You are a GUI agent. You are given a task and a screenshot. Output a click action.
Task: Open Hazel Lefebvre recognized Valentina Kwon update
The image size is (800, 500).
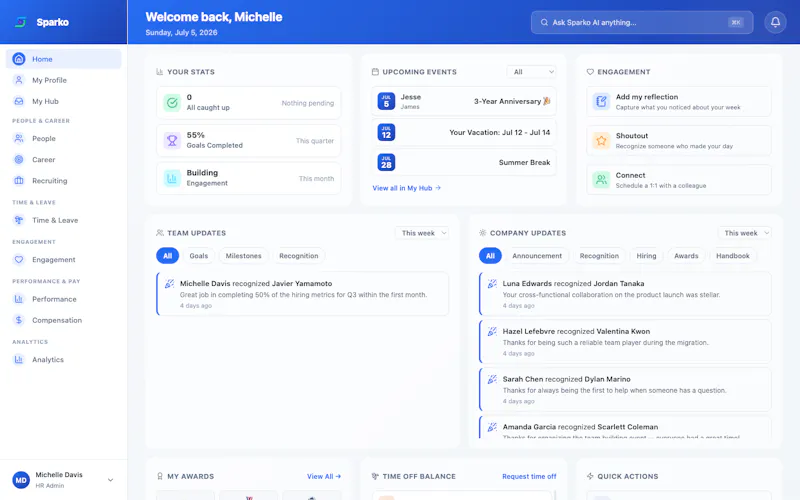pyautogui.click(x=625, y=342)
